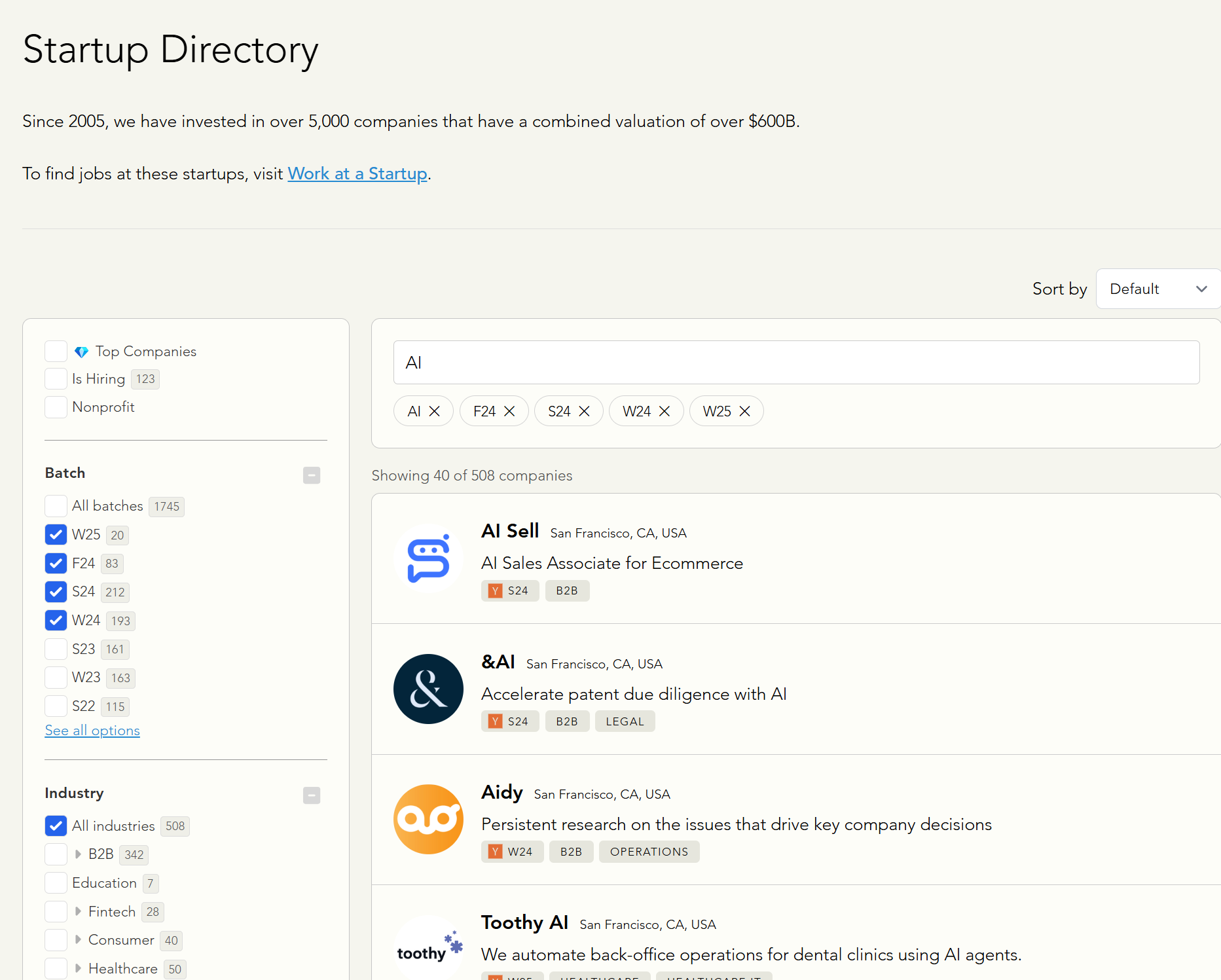Open the Sort by Default dropdown
Screen dimensions: 1221x980
pos(1157,289)
